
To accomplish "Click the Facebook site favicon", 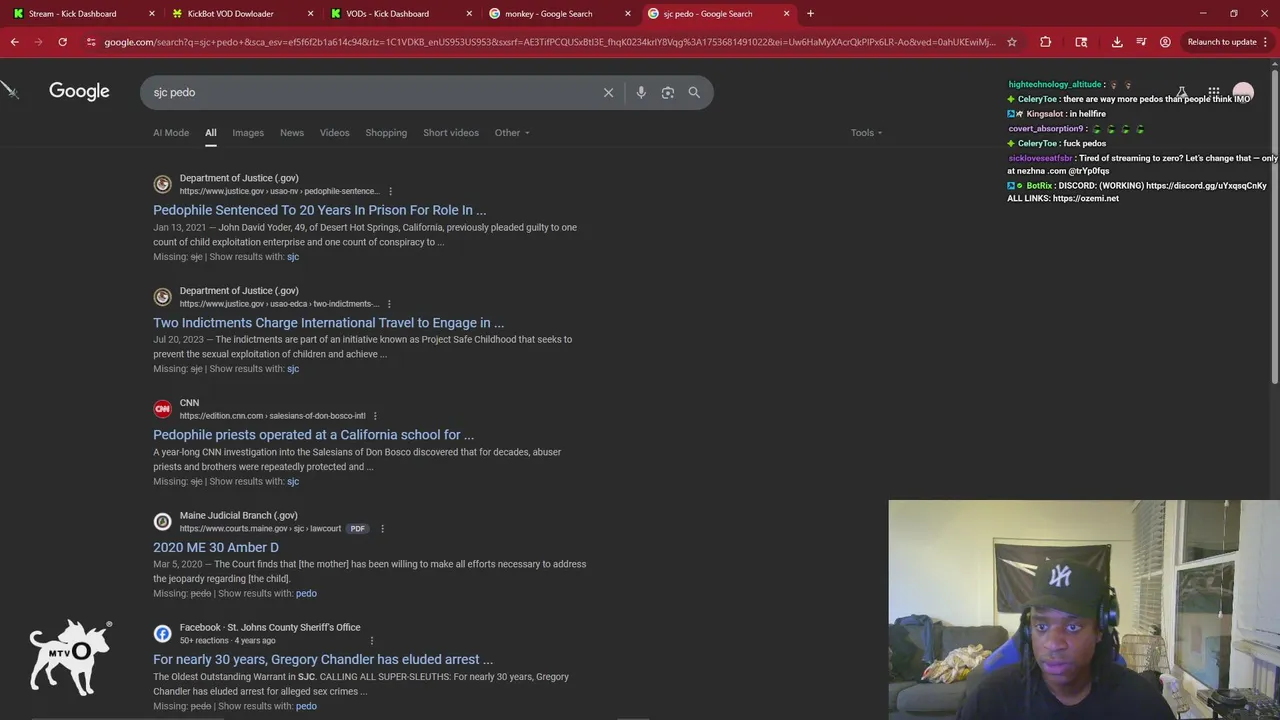I will [162, 634].
